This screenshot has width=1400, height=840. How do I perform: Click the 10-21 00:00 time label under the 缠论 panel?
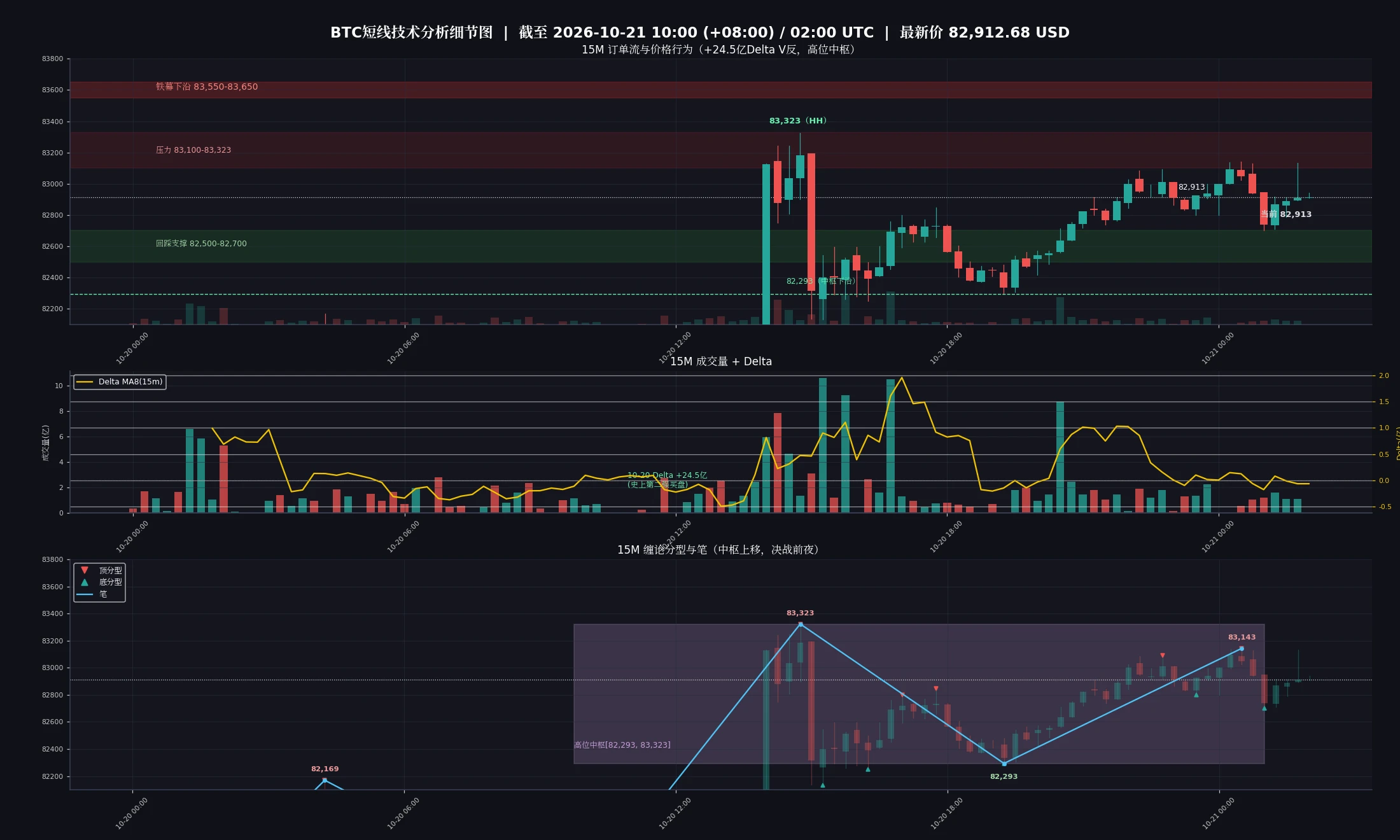point(1218,813)
